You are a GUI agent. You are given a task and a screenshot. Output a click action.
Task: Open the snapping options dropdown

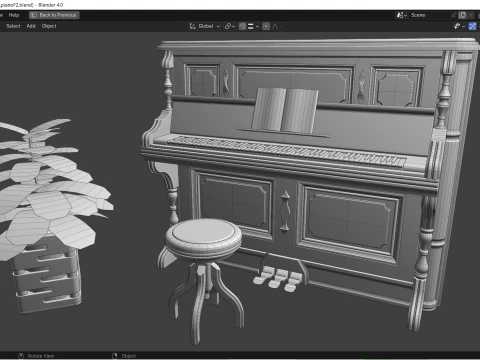253,26
